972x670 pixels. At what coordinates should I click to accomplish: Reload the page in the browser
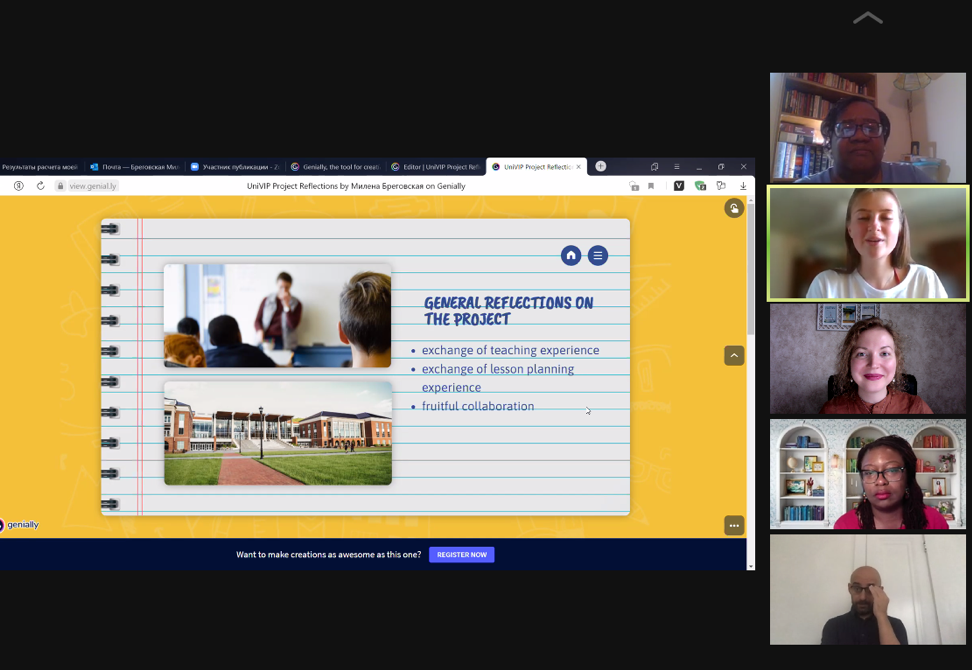[x=40, y=186]
